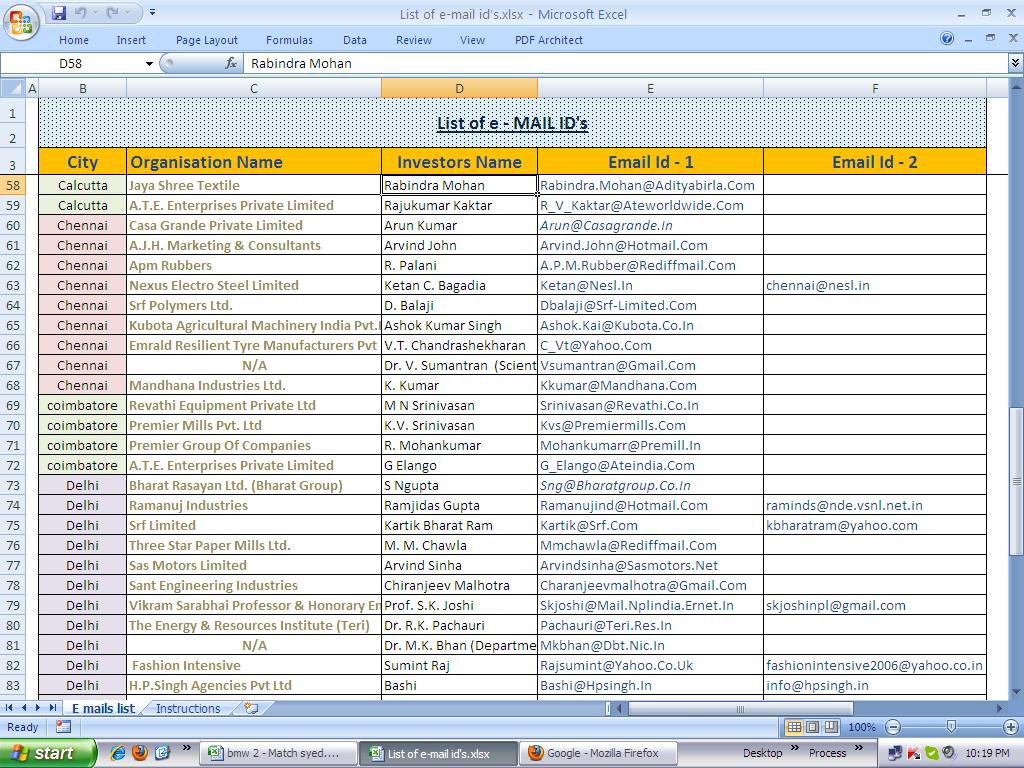Click next sheet tab navigation arrow
The image size is (1024, 768).
pos(38,708)
